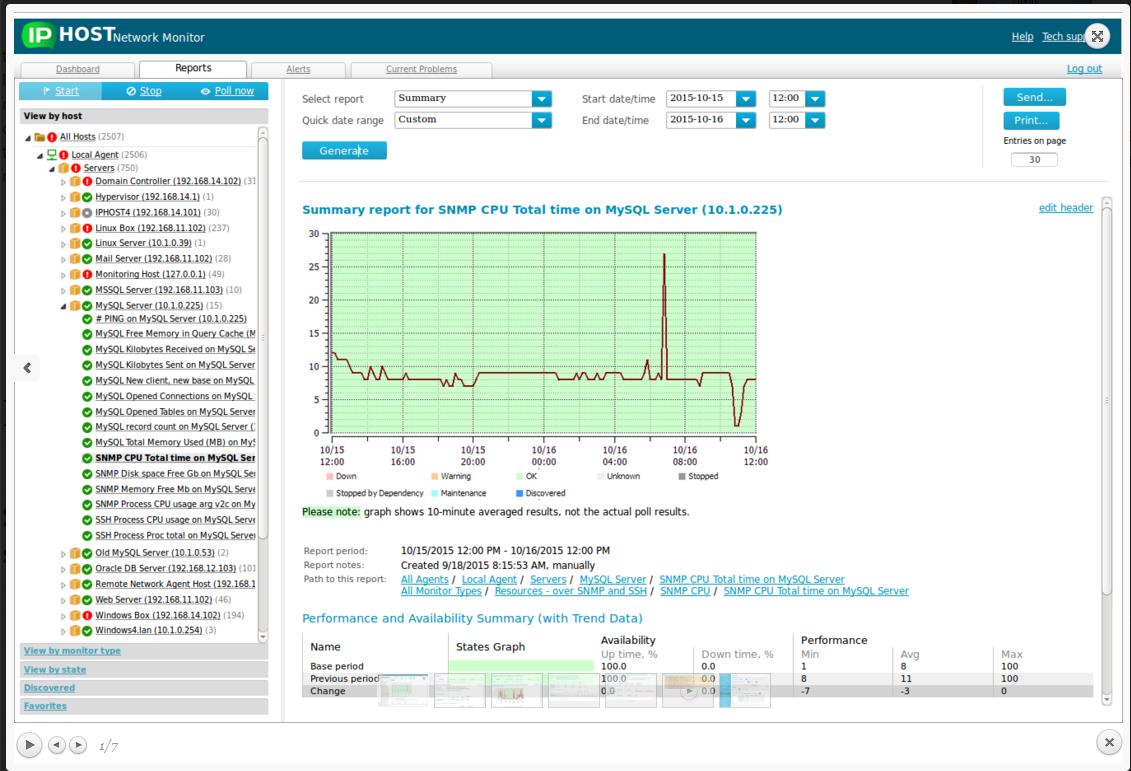Click the Local Agent network icon

[52, 154]
